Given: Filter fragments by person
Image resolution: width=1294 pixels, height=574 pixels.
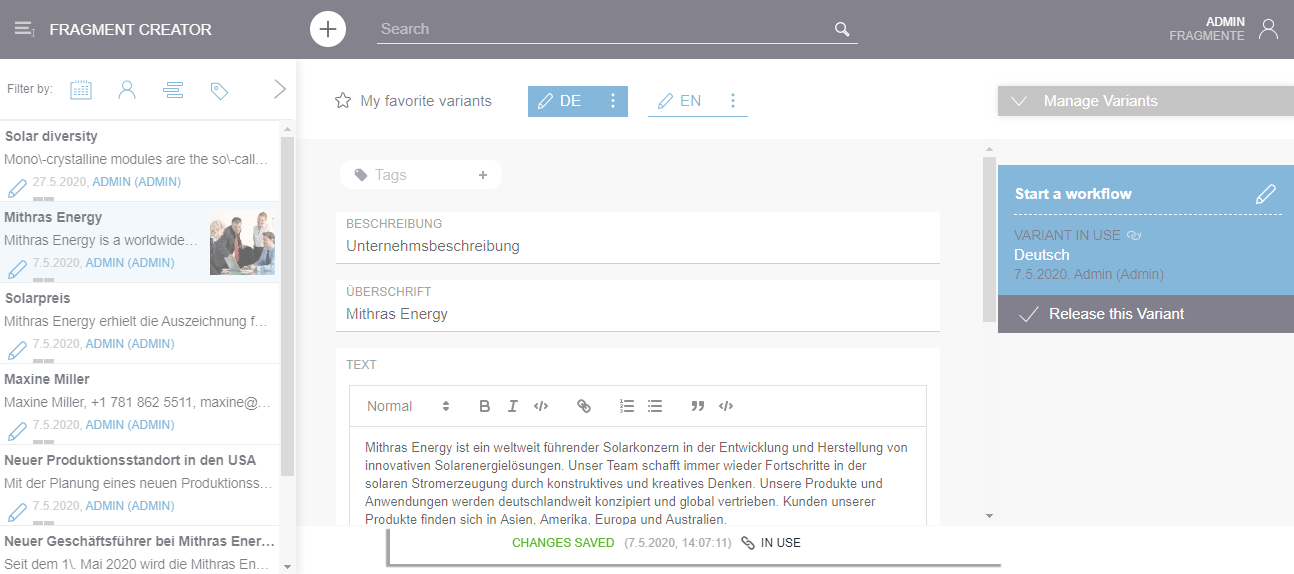Looking at the screenshot, I should [x=127, y=90].
